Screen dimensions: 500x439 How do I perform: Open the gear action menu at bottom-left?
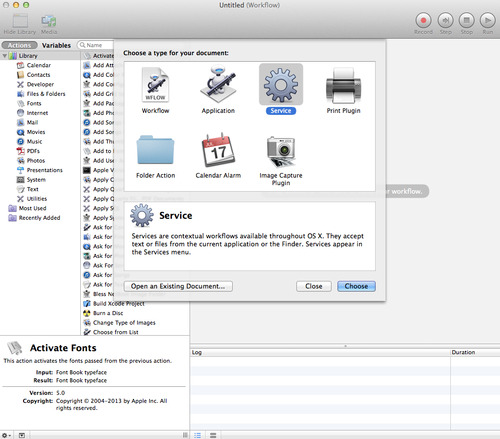pyautogui.click(x=6, y=435)
